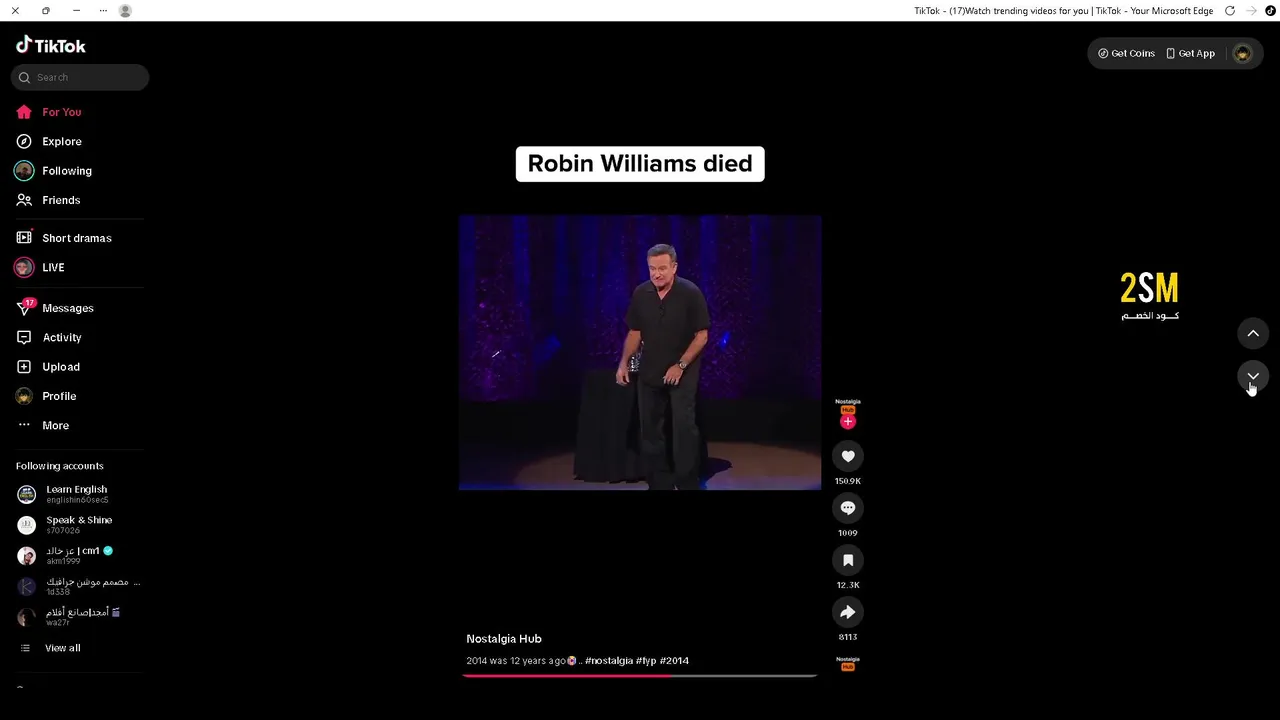Click the Search input field

[x=80, y=77]
